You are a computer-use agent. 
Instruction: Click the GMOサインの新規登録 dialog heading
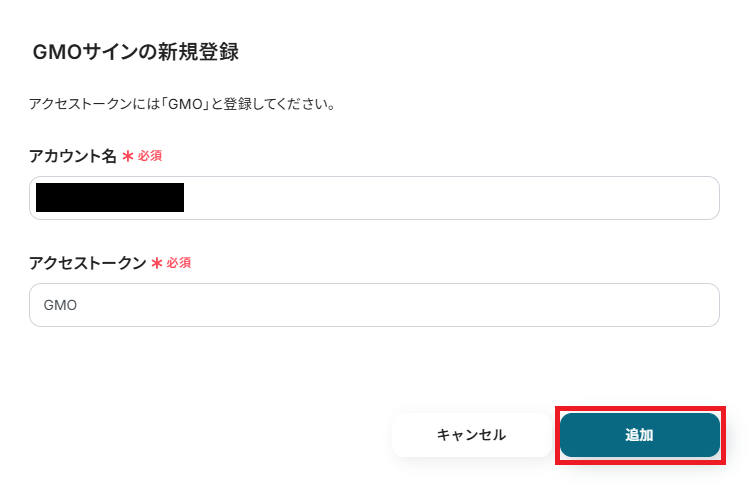pos(135,52)
